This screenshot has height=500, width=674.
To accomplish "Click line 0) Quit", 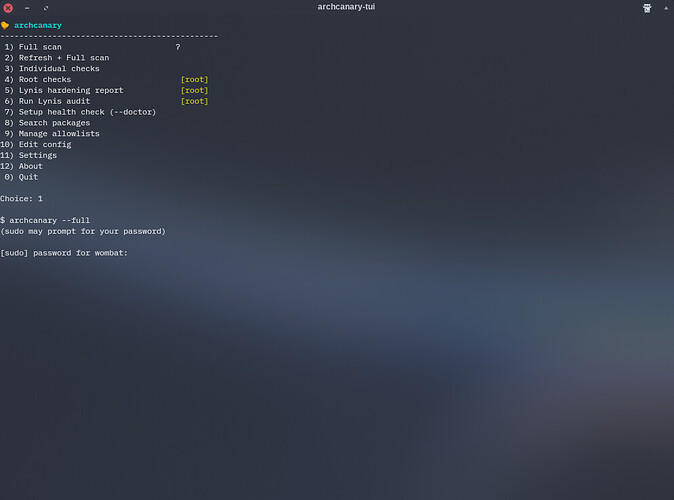I will coord(21,177).
